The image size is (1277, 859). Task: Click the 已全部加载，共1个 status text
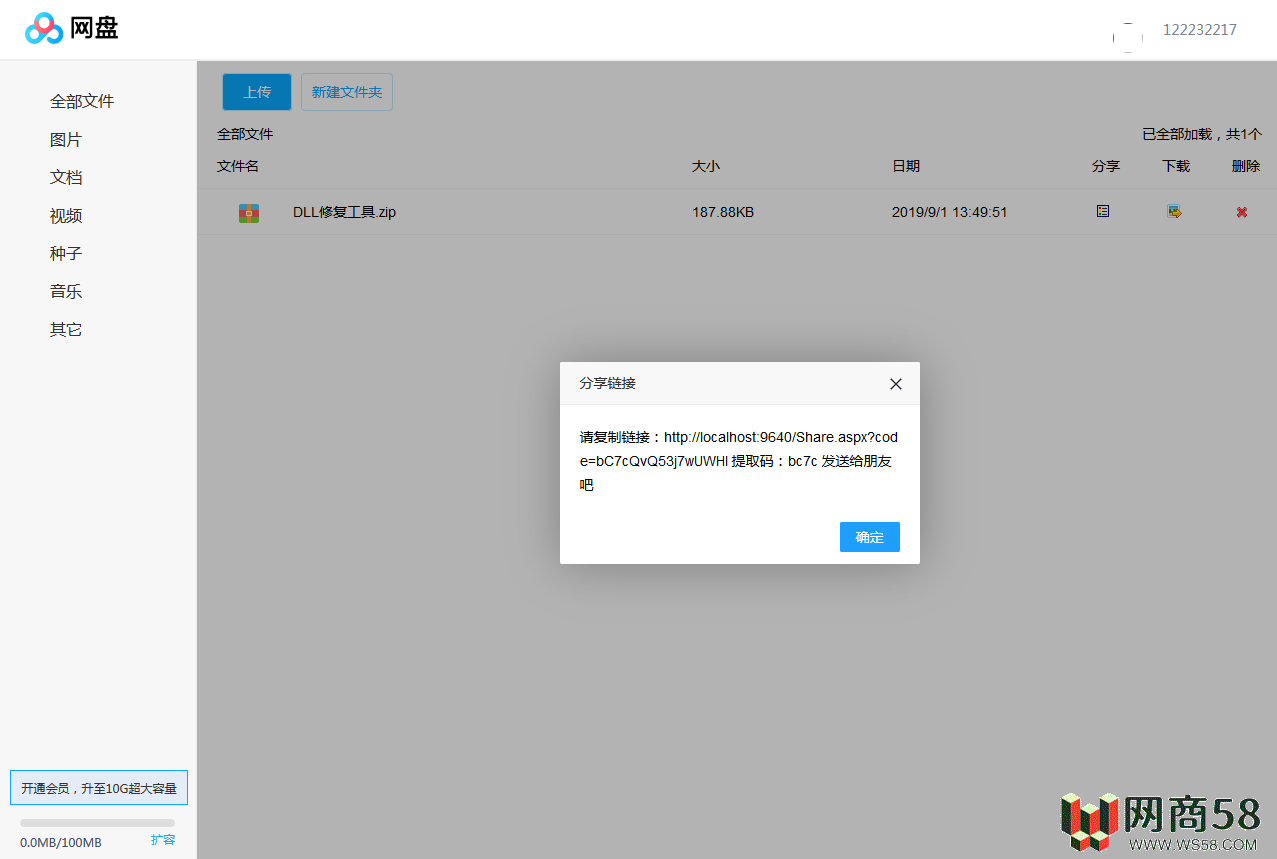1202,134
